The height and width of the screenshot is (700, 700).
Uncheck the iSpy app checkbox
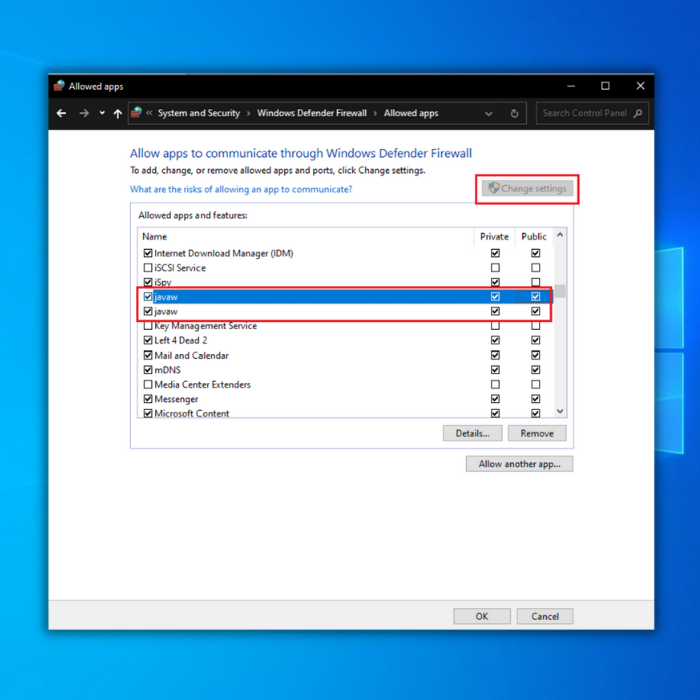point(148,282)
